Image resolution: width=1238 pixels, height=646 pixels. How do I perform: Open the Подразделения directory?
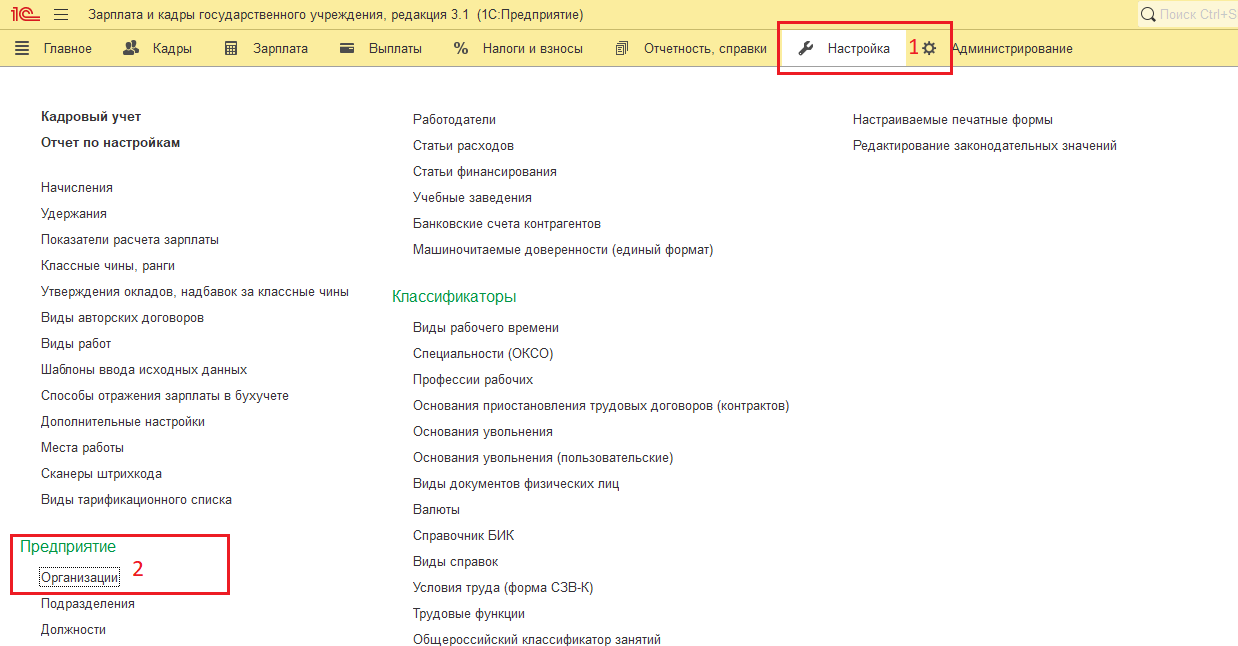88,604
